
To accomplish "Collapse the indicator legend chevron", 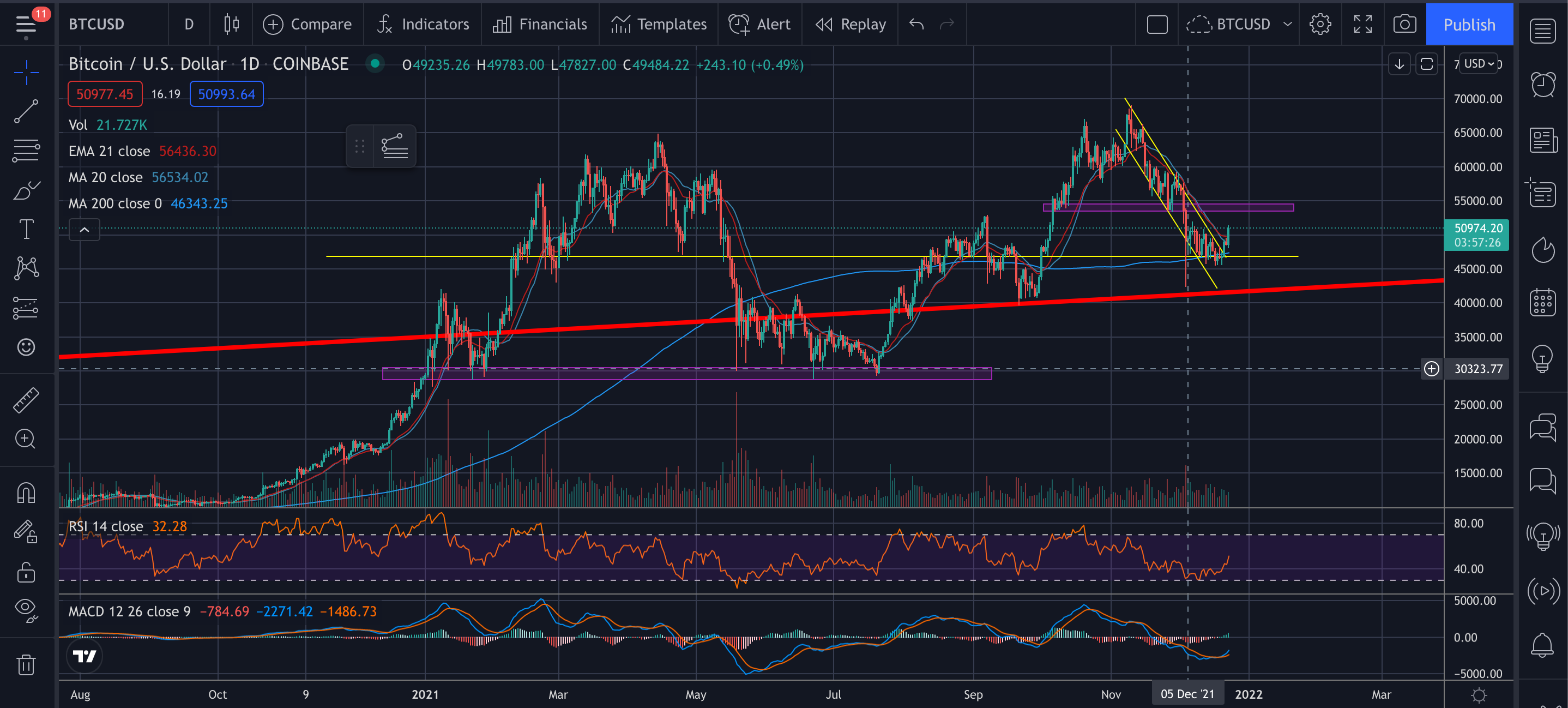I will click(84, 230).
